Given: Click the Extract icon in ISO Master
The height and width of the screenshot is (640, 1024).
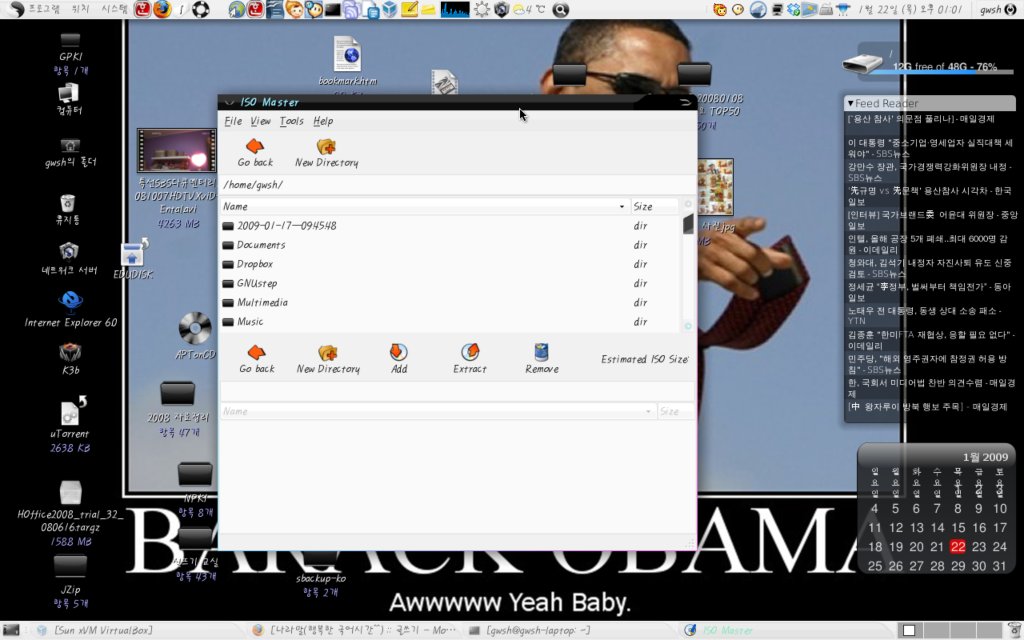Looking at the screenshot, I should click(x=470, y=353).
